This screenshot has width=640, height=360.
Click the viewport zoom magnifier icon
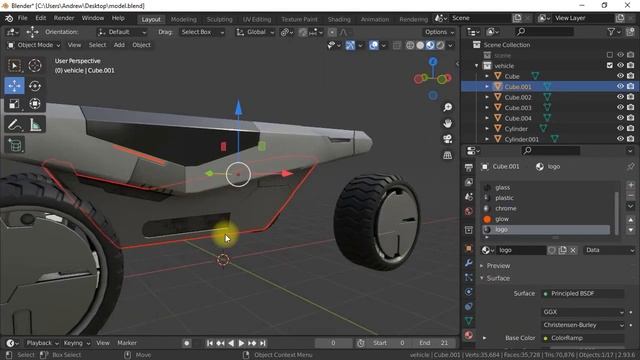[448, 107]
